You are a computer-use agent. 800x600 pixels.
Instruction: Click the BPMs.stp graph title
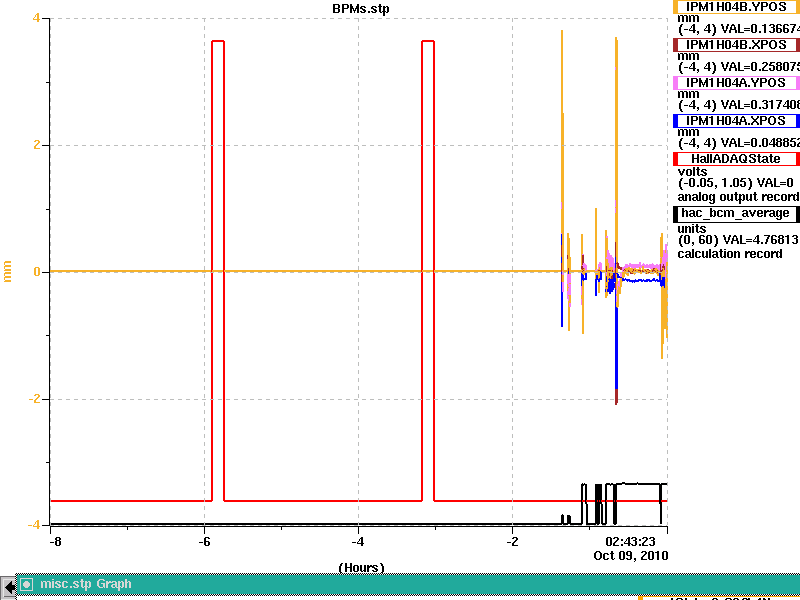pyautogui.click(x=361, y=9)
